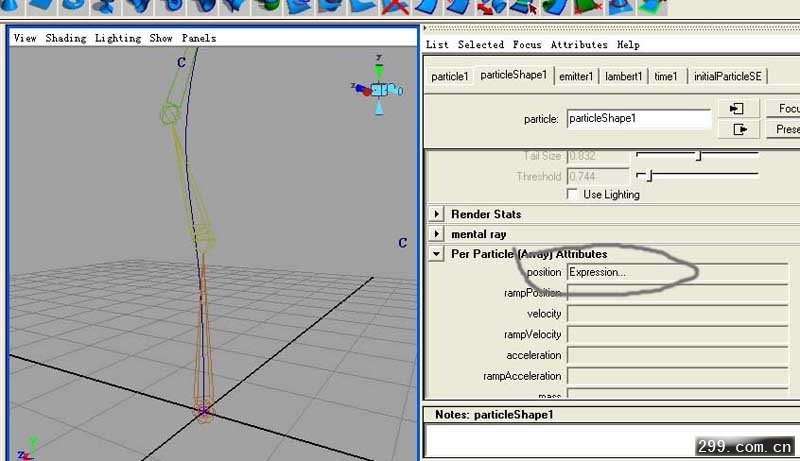Switch to the lambert1 tab
Screen dimensions: 800x461
point(623,76)
